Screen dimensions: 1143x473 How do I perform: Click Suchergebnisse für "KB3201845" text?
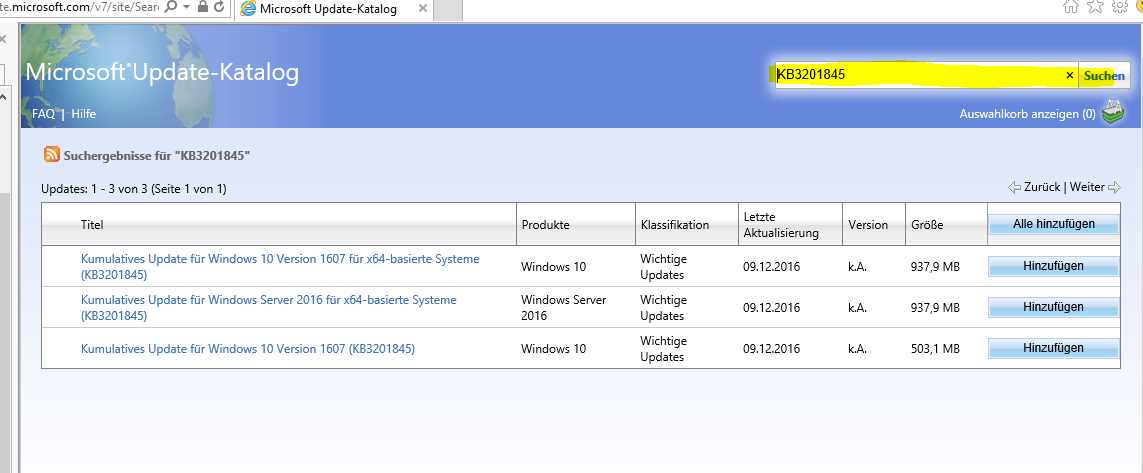[x=157, y=155]
